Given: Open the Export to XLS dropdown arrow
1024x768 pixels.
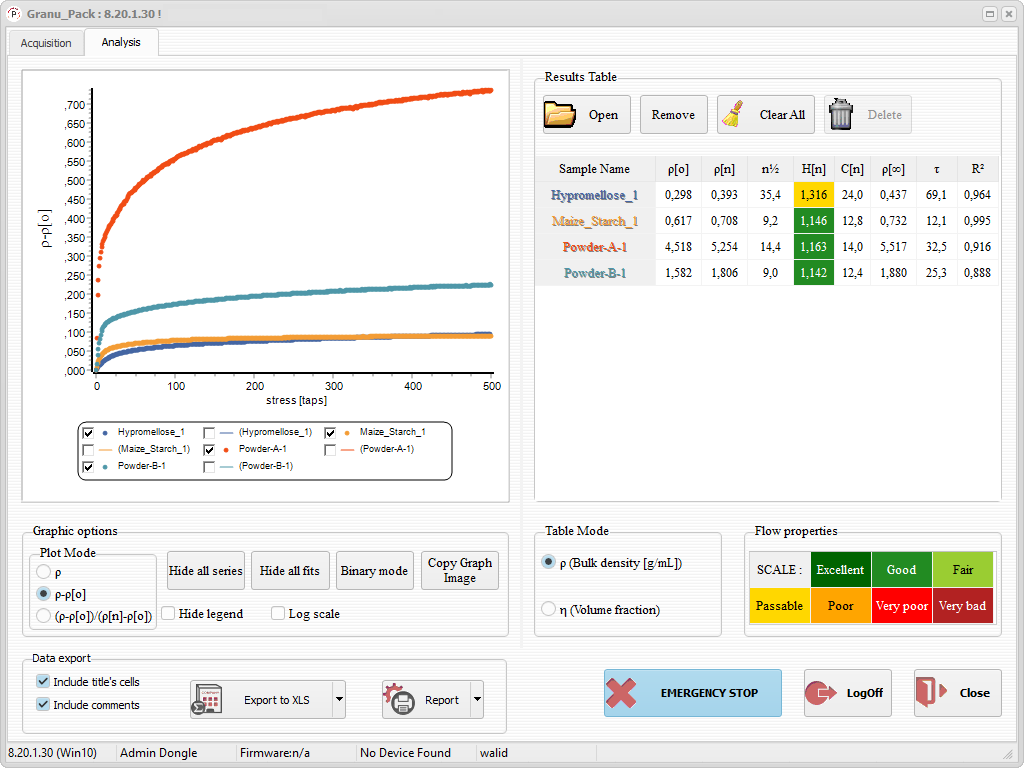Looking at the screenshot, I should point(340,699).
